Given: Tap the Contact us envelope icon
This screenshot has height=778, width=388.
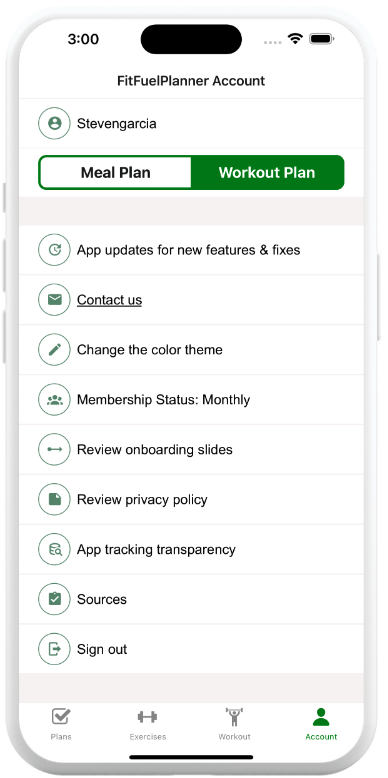Looking at the screenshot, I should [55, 300].
